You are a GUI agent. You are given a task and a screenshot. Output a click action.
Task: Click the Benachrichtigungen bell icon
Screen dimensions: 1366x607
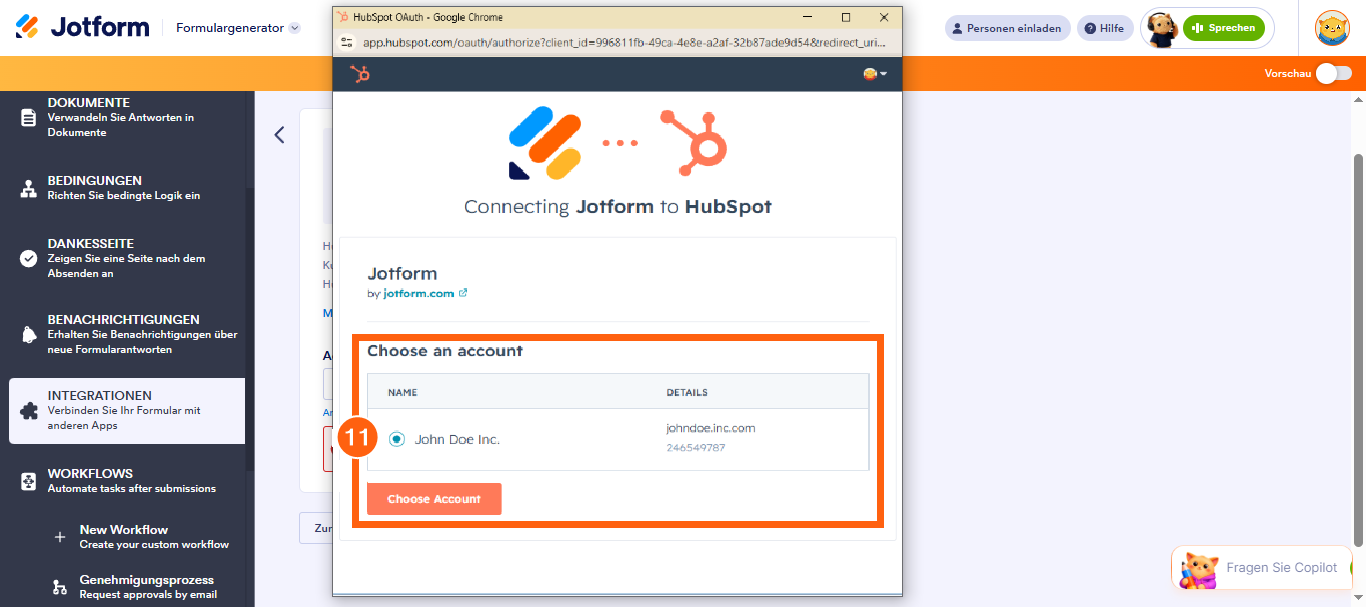click(28, 334)
